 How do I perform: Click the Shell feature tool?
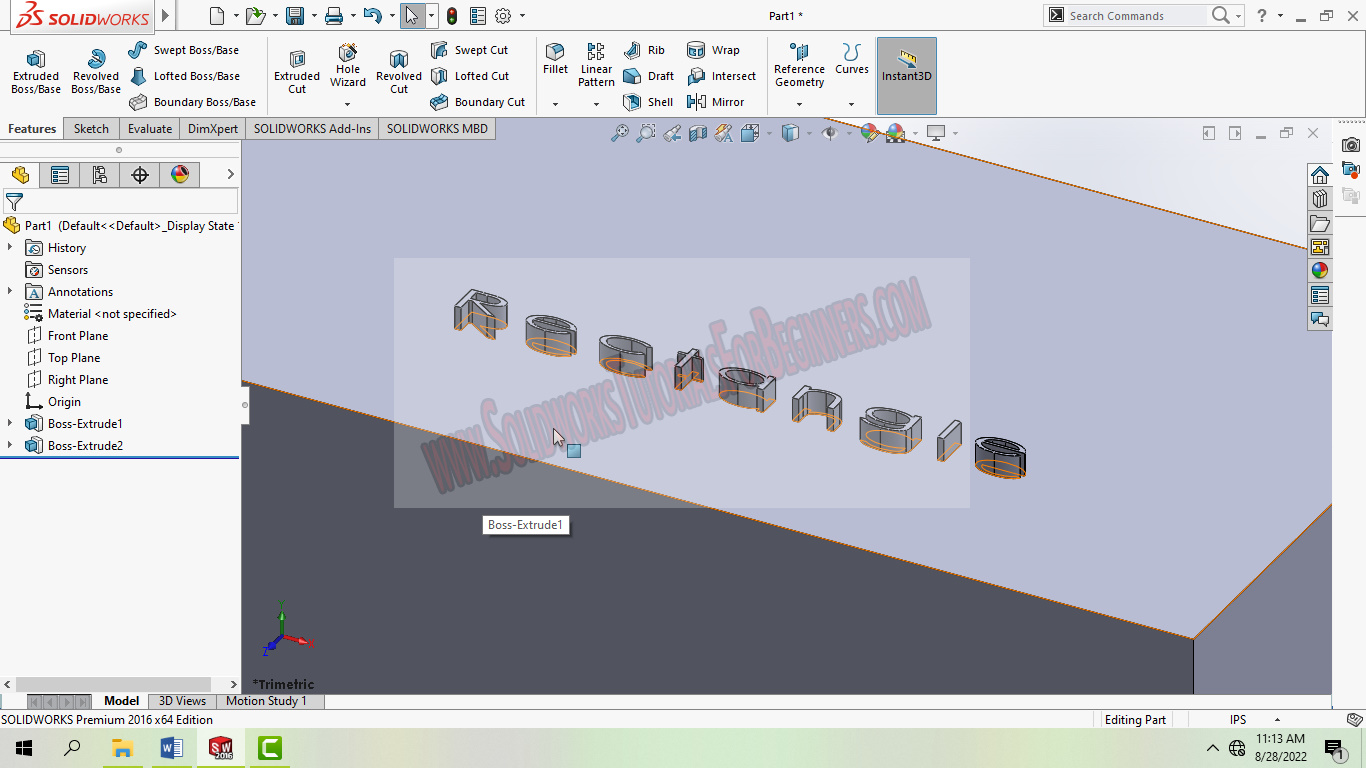point(648,101)
